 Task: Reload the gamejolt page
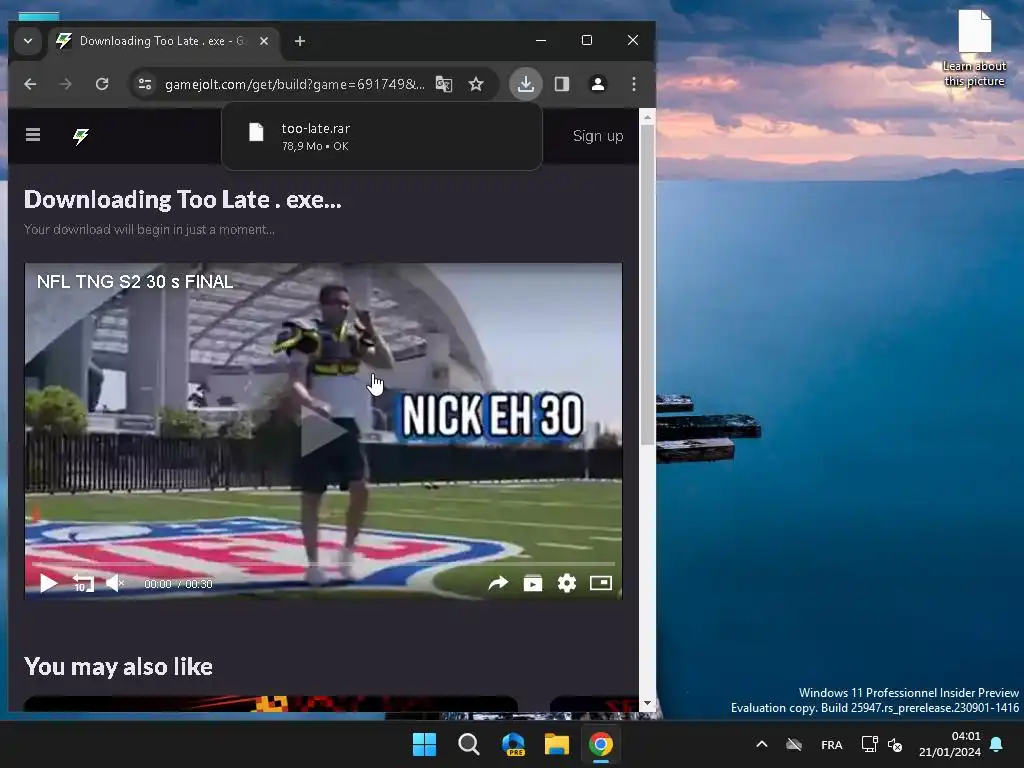[102, 84]
